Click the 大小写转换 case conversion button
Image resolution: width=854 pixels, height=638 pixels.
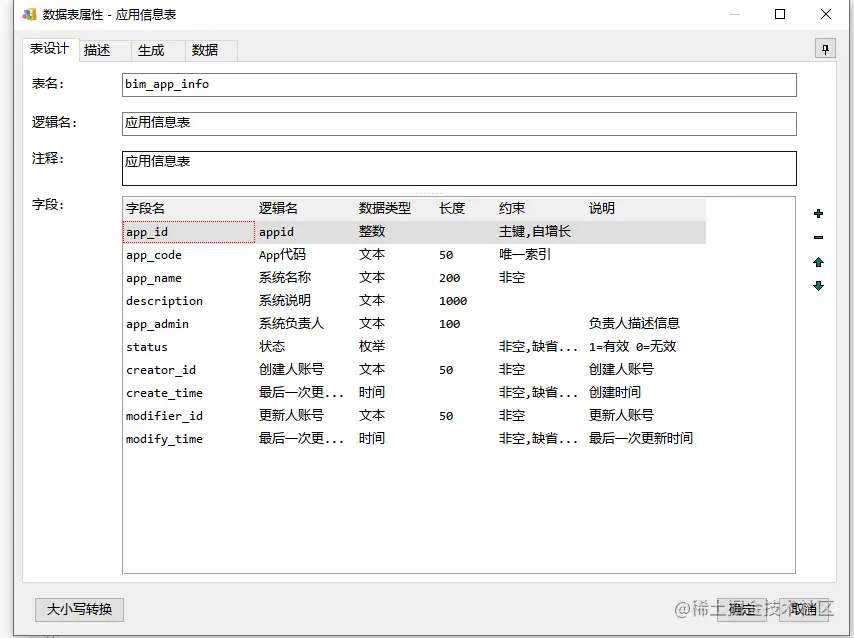click(78, 610)
